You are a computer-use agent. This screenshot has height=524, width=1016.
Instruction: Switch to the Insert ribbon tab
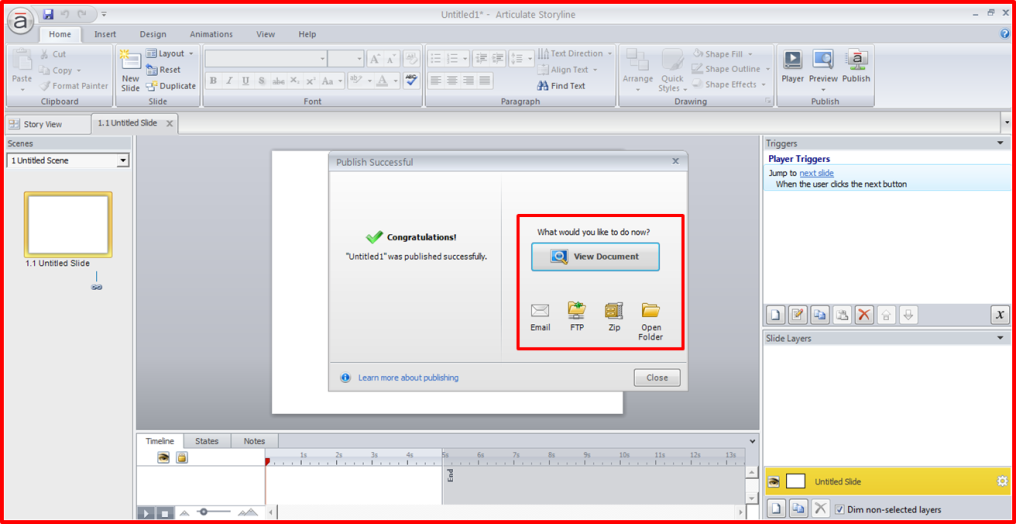point(105,34)
